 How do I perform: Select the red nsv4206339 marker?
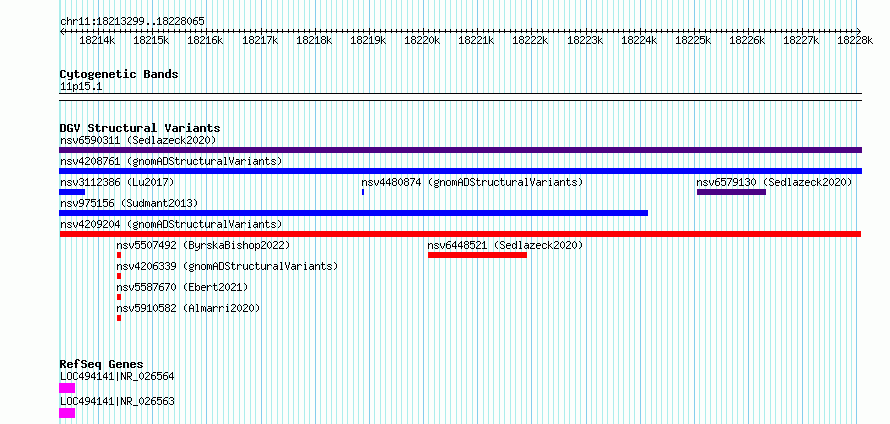(x=119, y=276)
